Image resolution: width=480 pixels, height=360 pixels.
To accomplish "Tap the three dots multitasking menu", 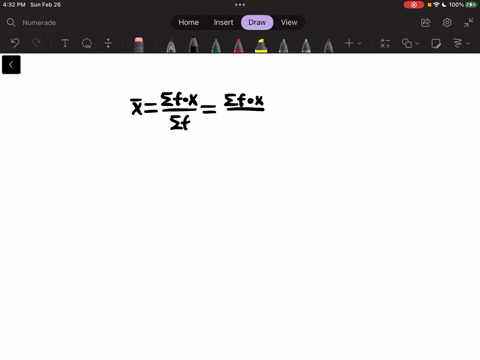I will (240, 5).
